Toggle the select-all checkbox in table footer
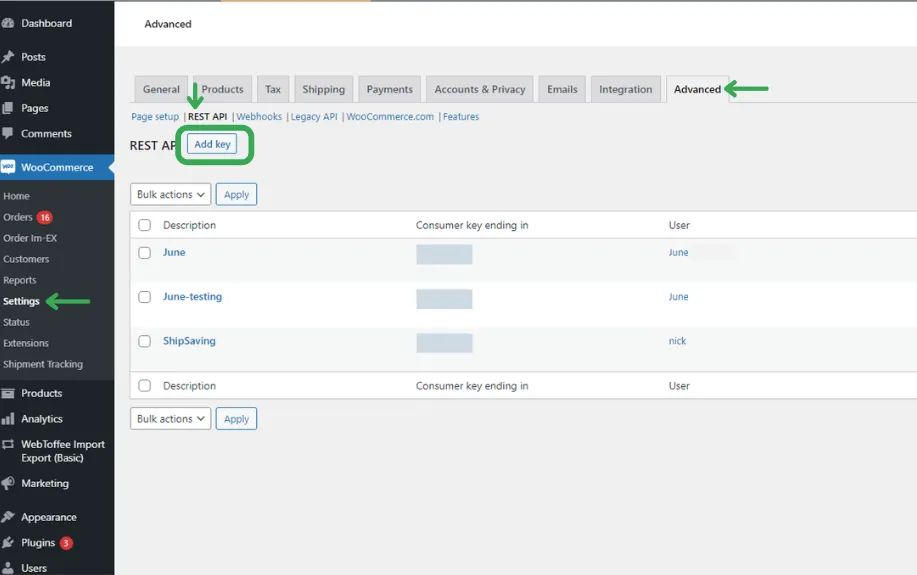The image size is (917, 575). click(x=144, y=385)
